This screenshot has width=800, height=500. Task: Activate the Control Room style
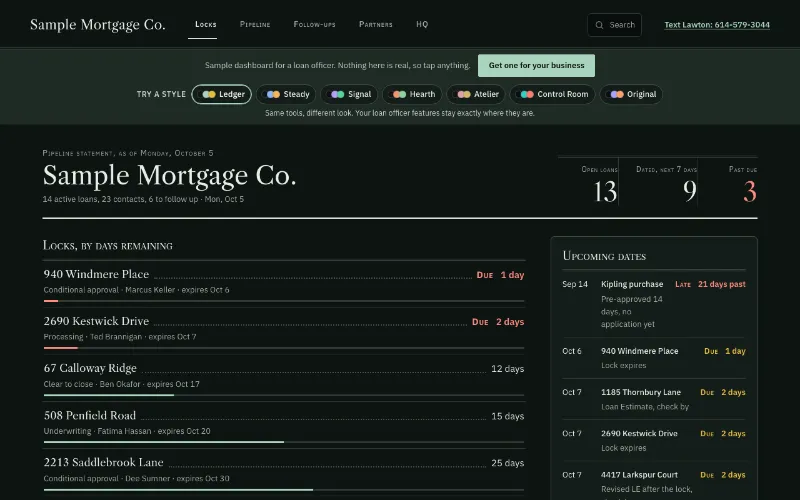coord(553,94)
